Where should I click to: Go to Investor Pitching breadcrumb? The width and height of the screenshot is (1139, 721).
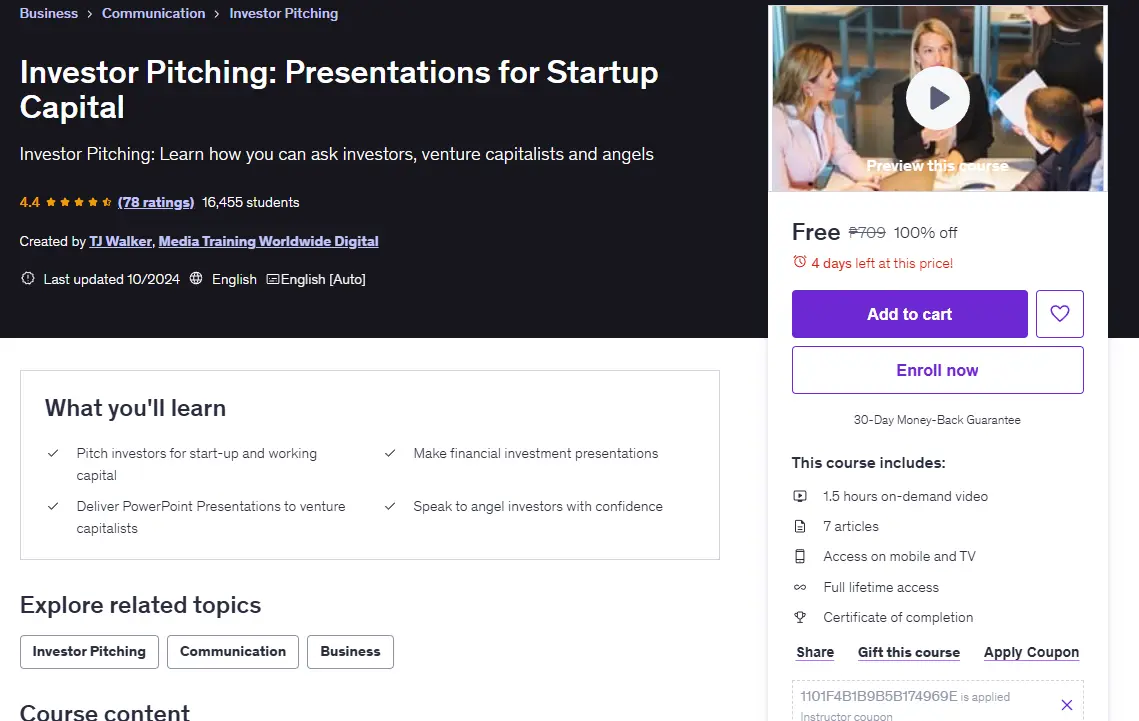283,13
